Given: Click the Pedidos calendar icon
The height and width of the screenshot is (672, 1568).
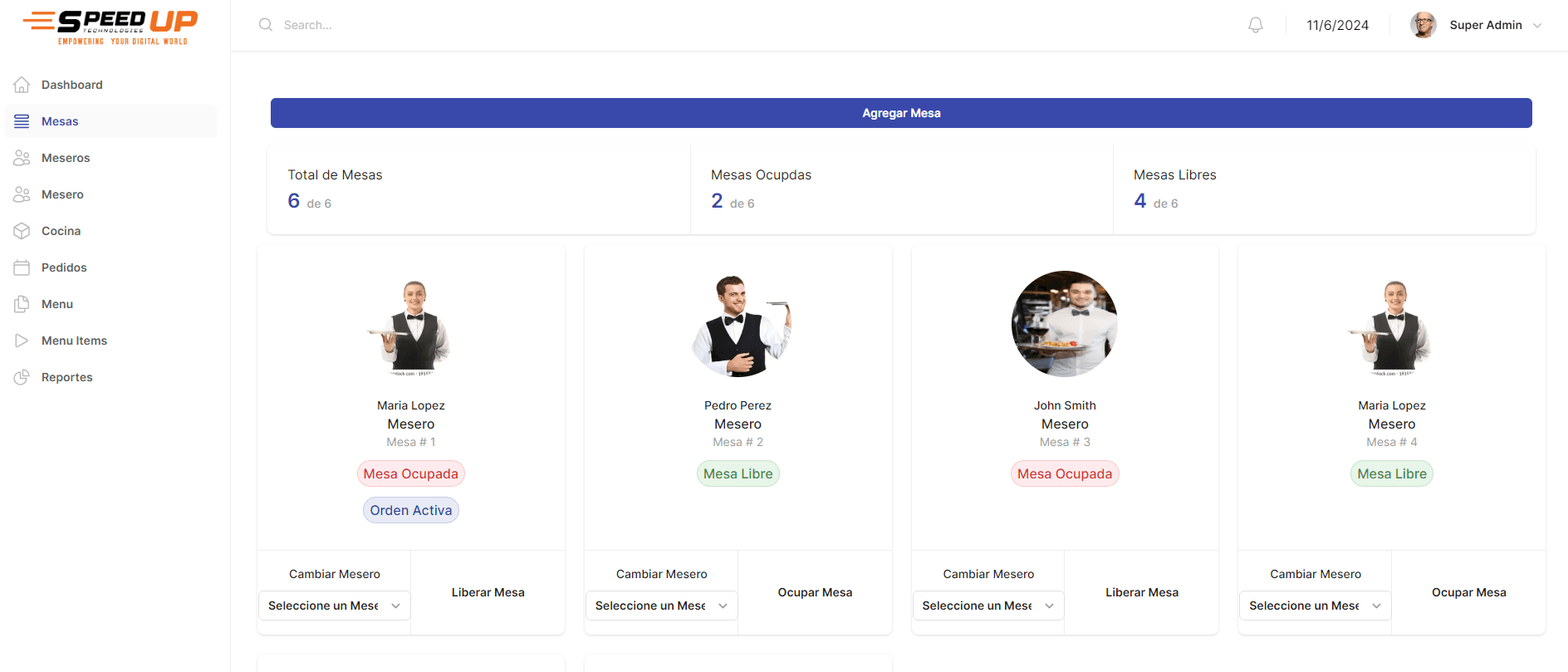Looking at the screenshot, I should point(22,267).
